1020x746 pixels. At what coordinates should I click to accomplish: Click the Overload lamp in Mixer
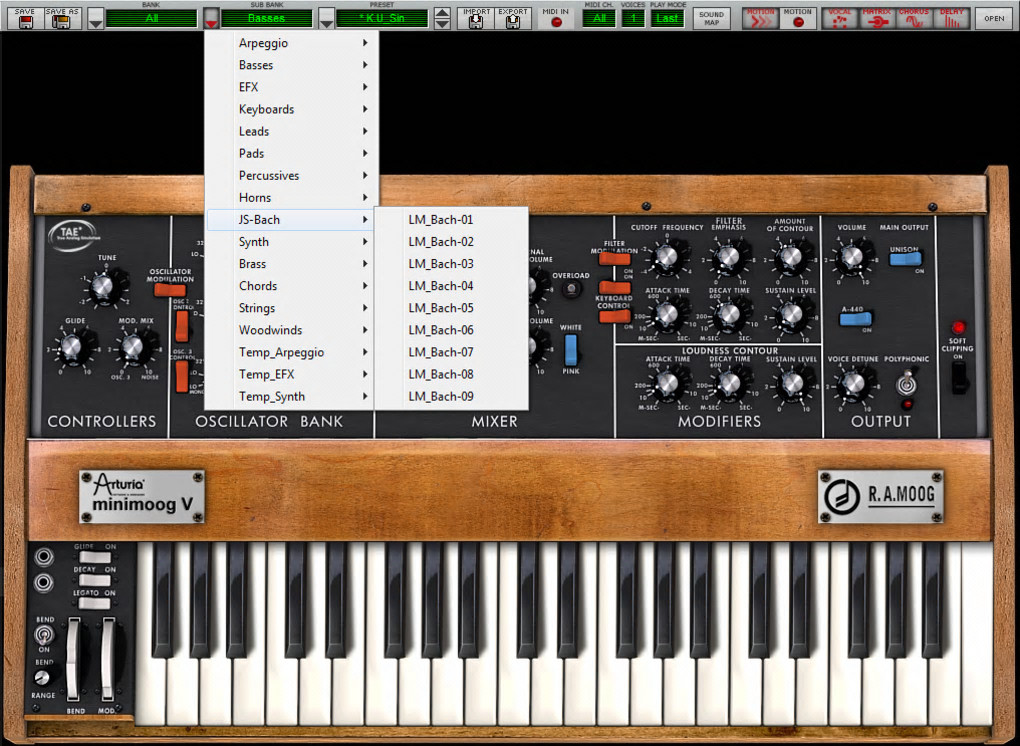click(571, 289)
